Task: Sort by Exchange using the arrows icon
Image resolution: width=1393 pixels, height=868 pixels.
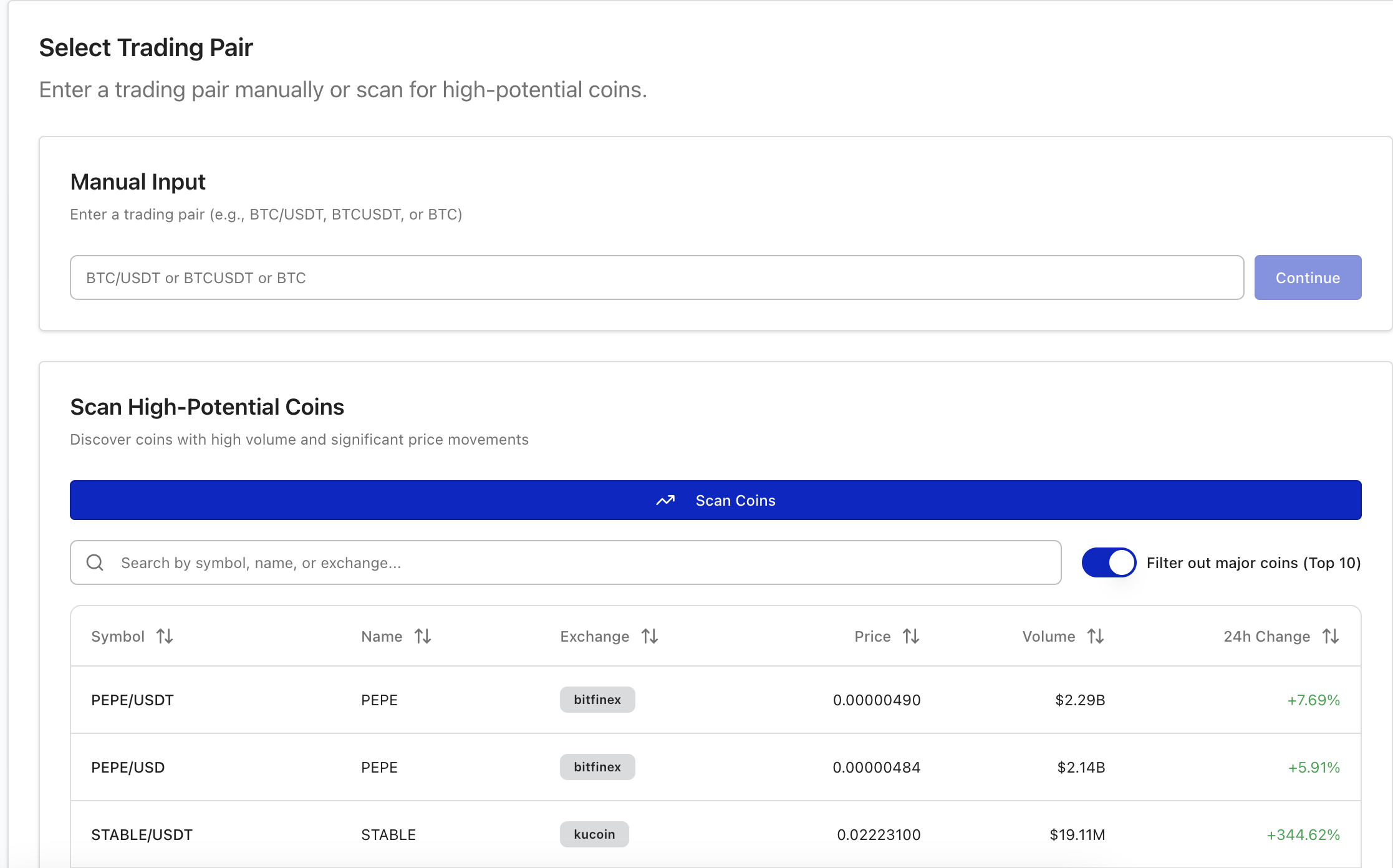Action: click(x=650, y=636)
